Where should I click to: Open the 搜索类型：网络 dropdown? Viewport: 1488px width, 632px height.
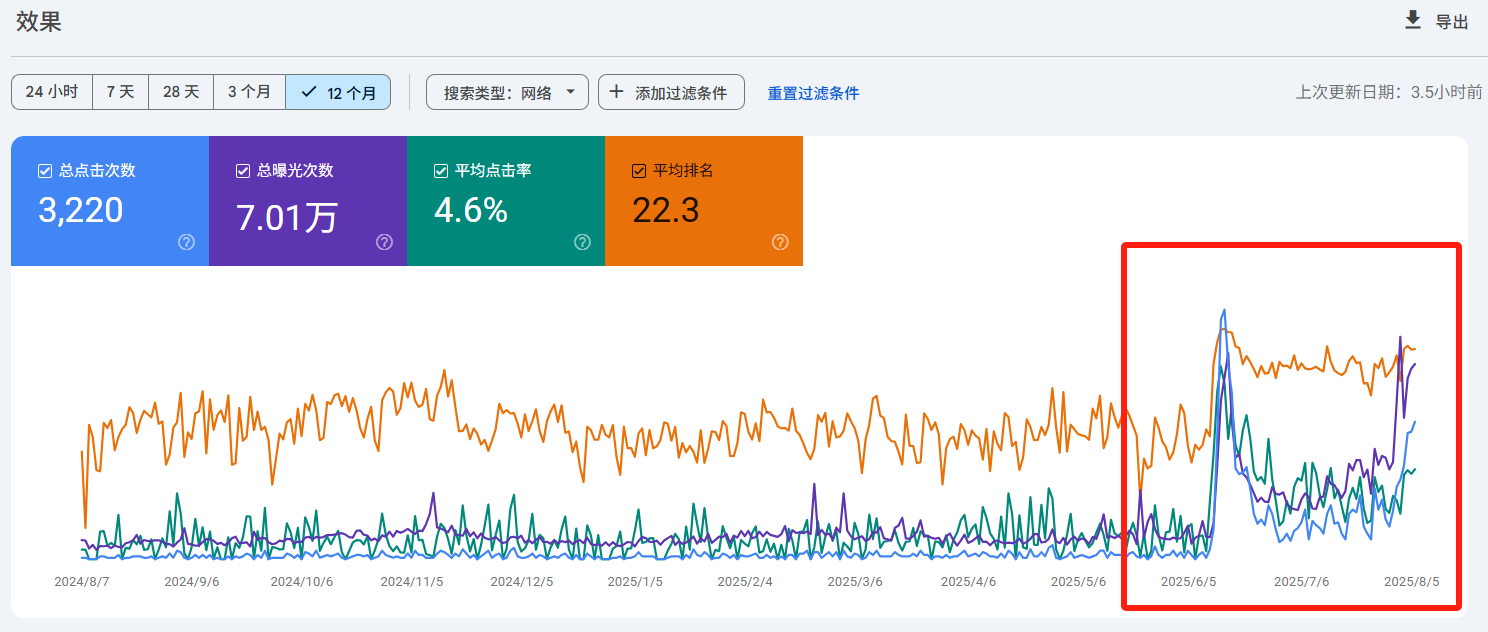point(508,92)
